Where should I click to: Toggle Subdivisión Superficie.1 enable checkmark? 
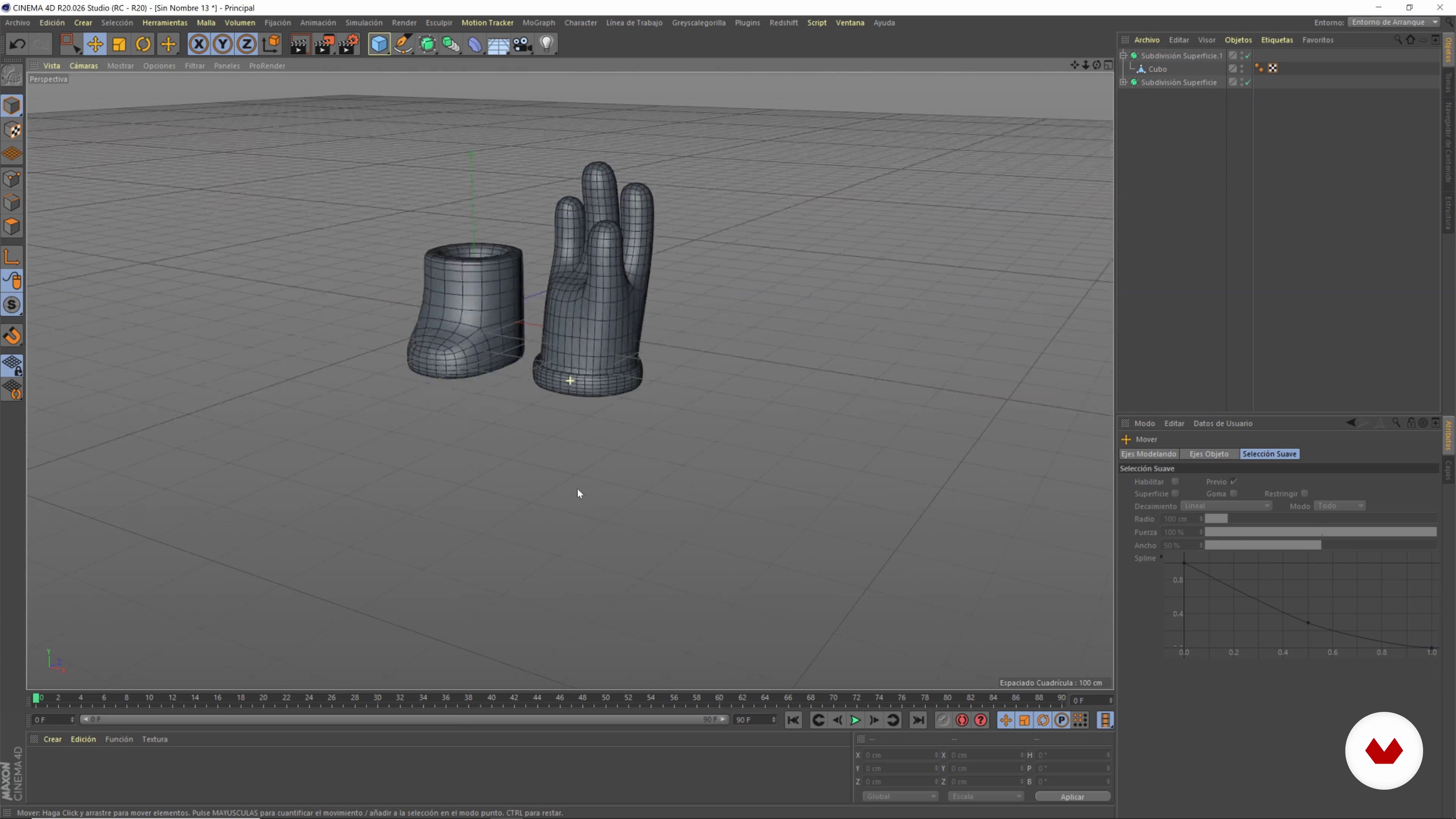coord(1247,55)
